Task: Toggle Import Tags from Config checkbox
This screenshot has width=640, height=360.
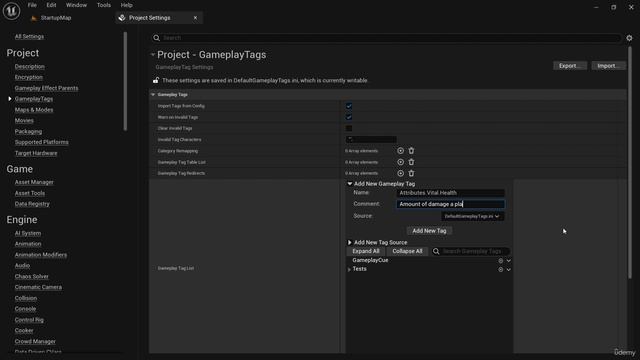Action: pyautogui.click(x=349, y=106)
